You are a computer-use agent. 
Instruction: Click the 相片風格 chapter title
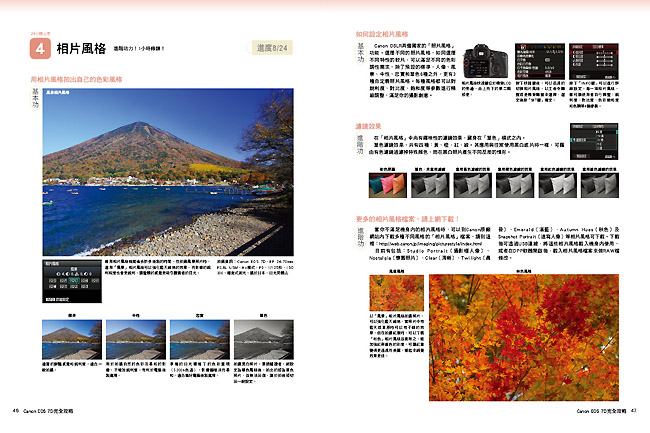[82, 46]
